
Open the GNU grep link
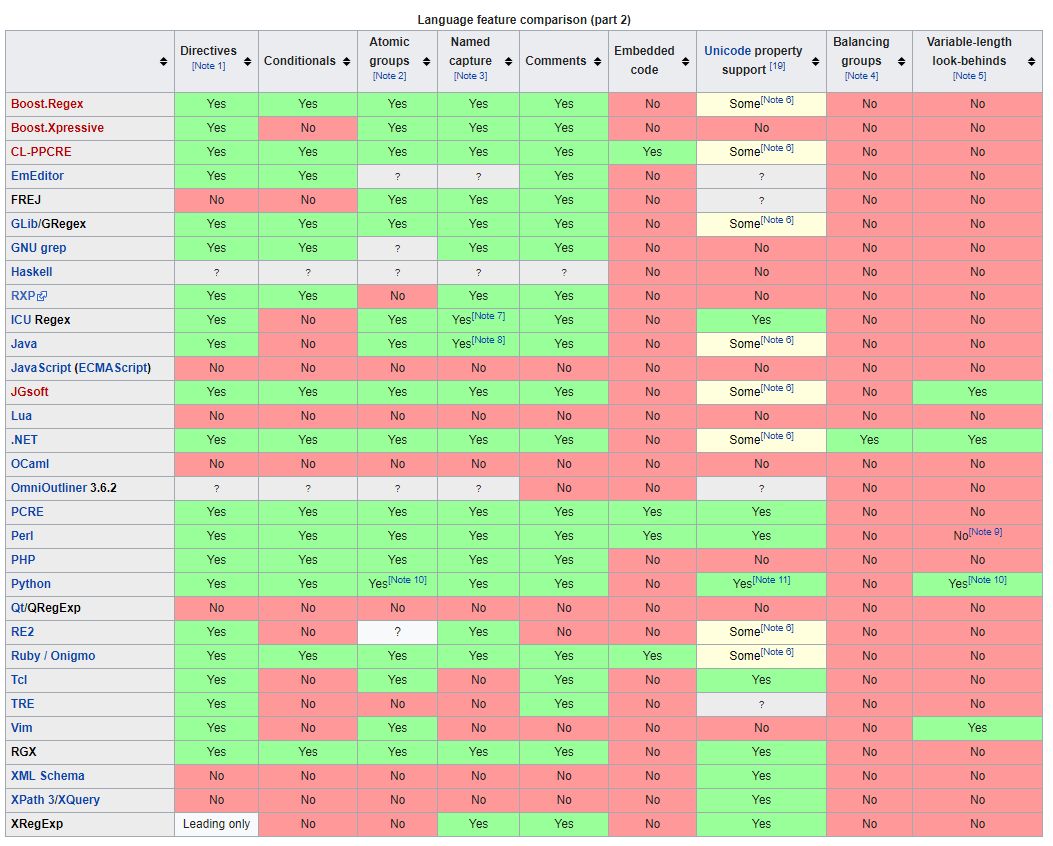tap(38, 248)
